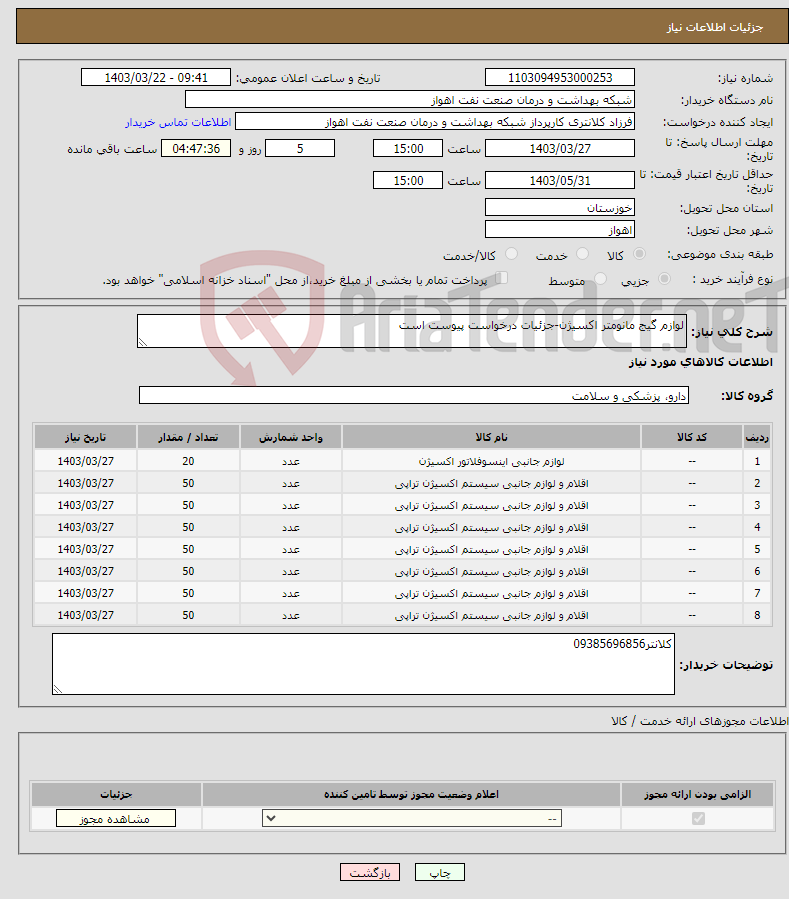Select the جزیی purchase type radio
The image size is (789, 899).
(664, 279)
